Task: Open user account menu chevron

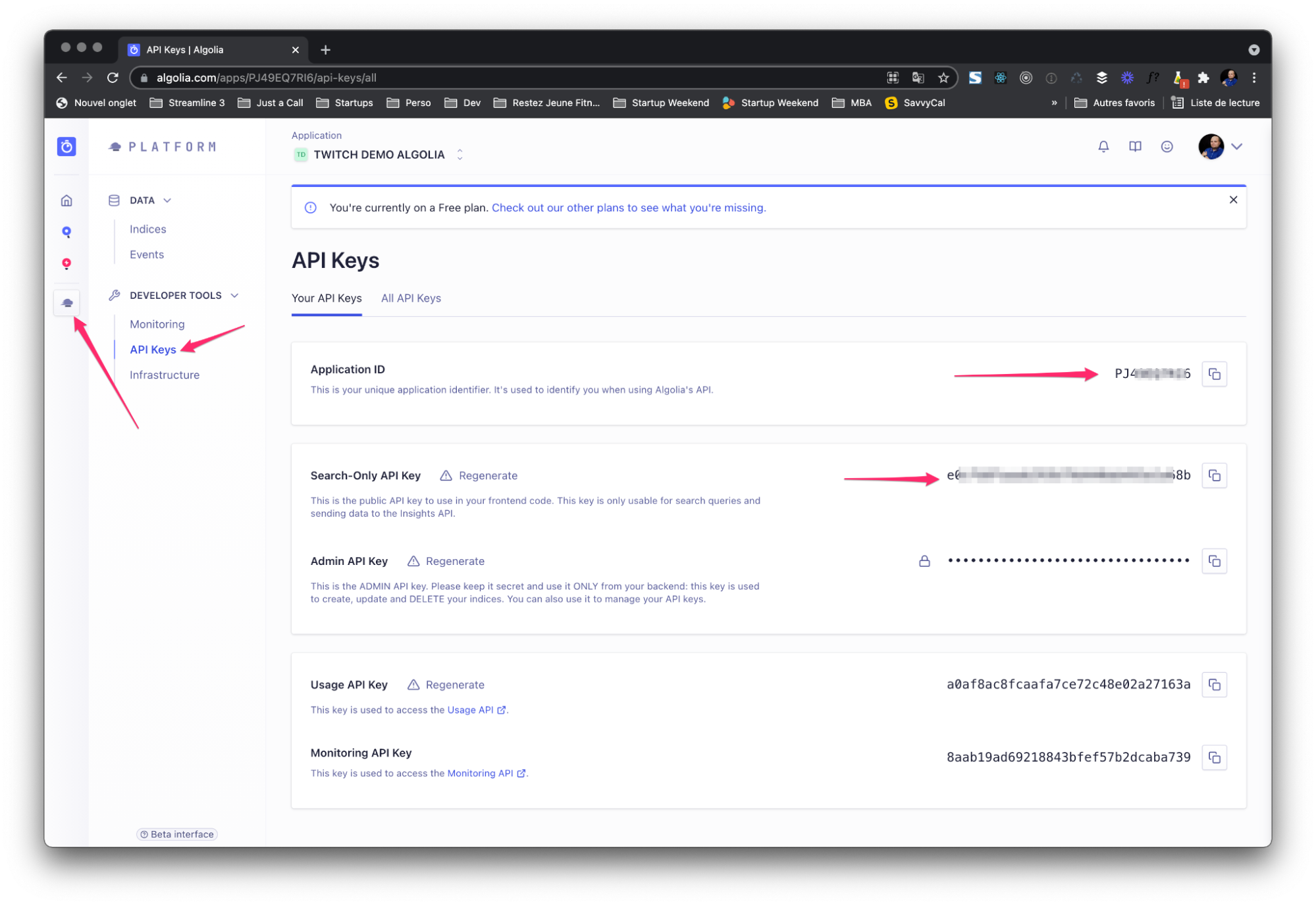Action: click(x=1237, y=146)
